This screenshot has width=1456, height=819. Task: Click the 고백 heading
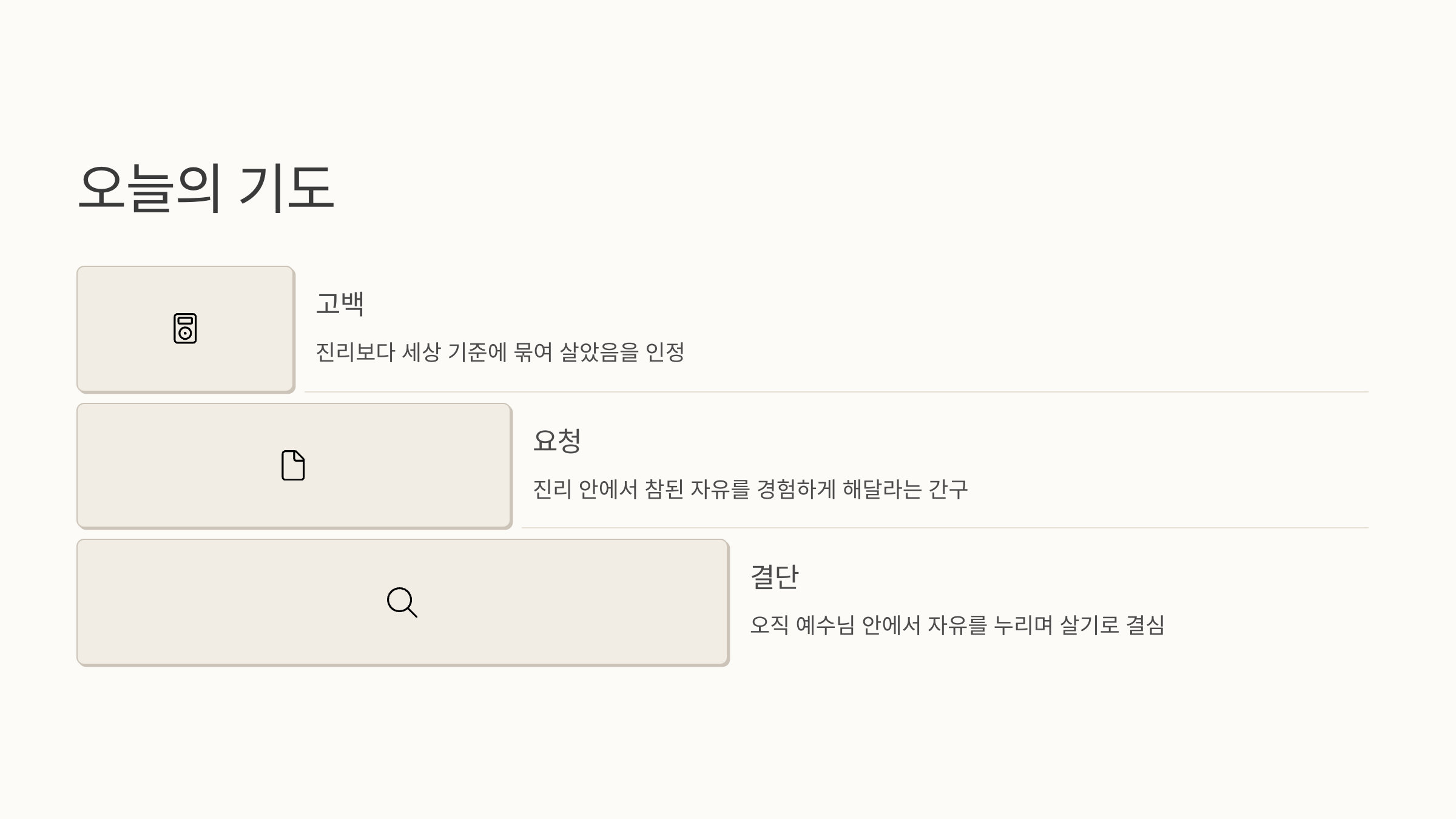340,303
